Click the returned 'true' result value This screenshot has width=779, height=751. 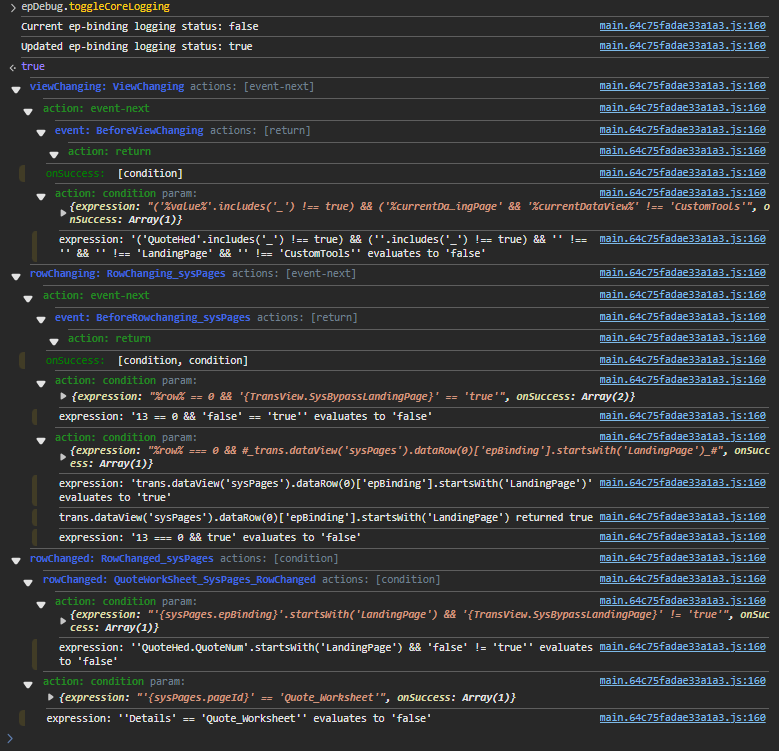(x=33, y=67)
